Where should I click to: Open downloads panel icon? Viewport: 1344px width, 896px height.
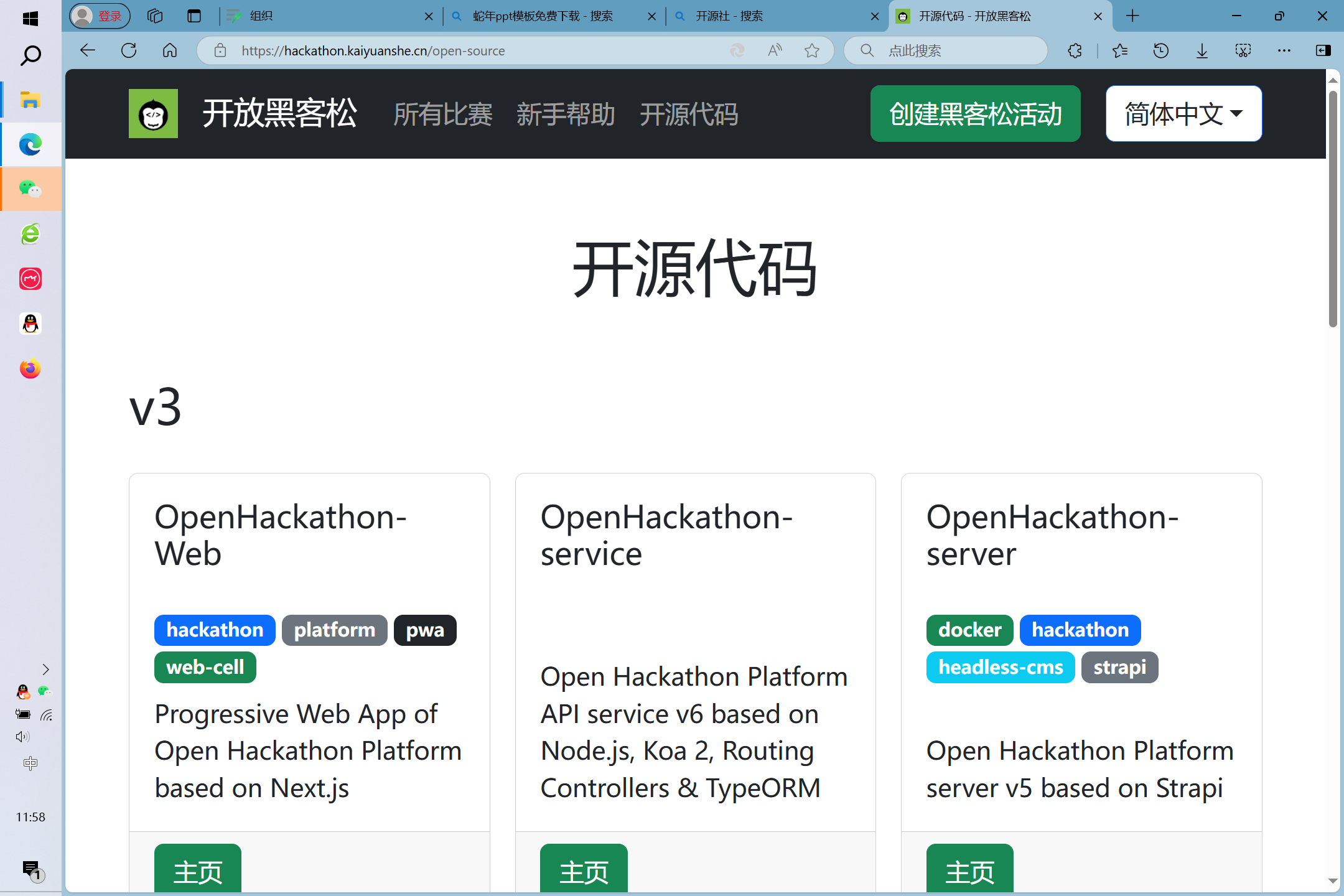(x=1202, y=51)
